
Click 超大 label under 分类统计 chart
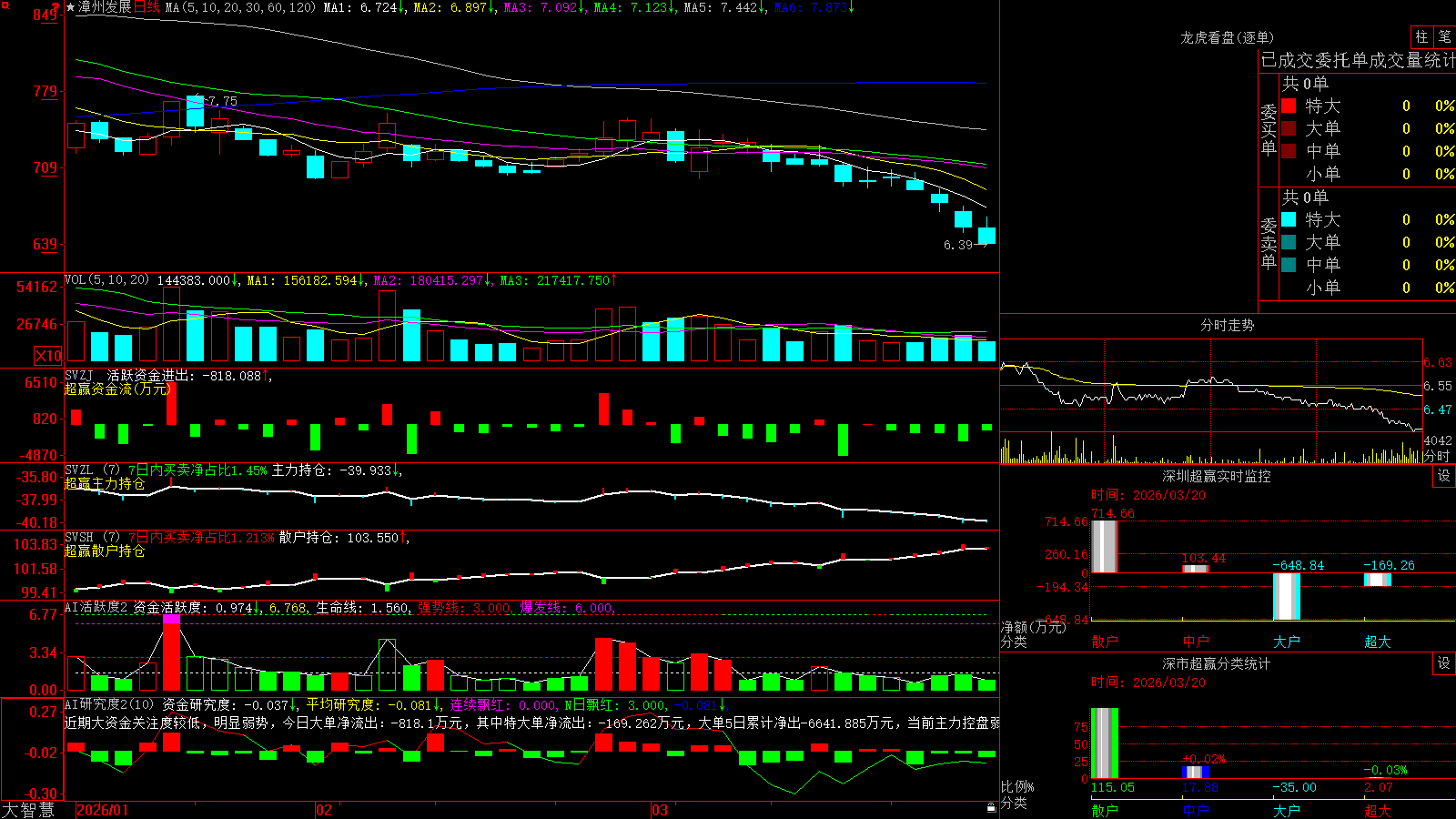(x=1378, y=810)
